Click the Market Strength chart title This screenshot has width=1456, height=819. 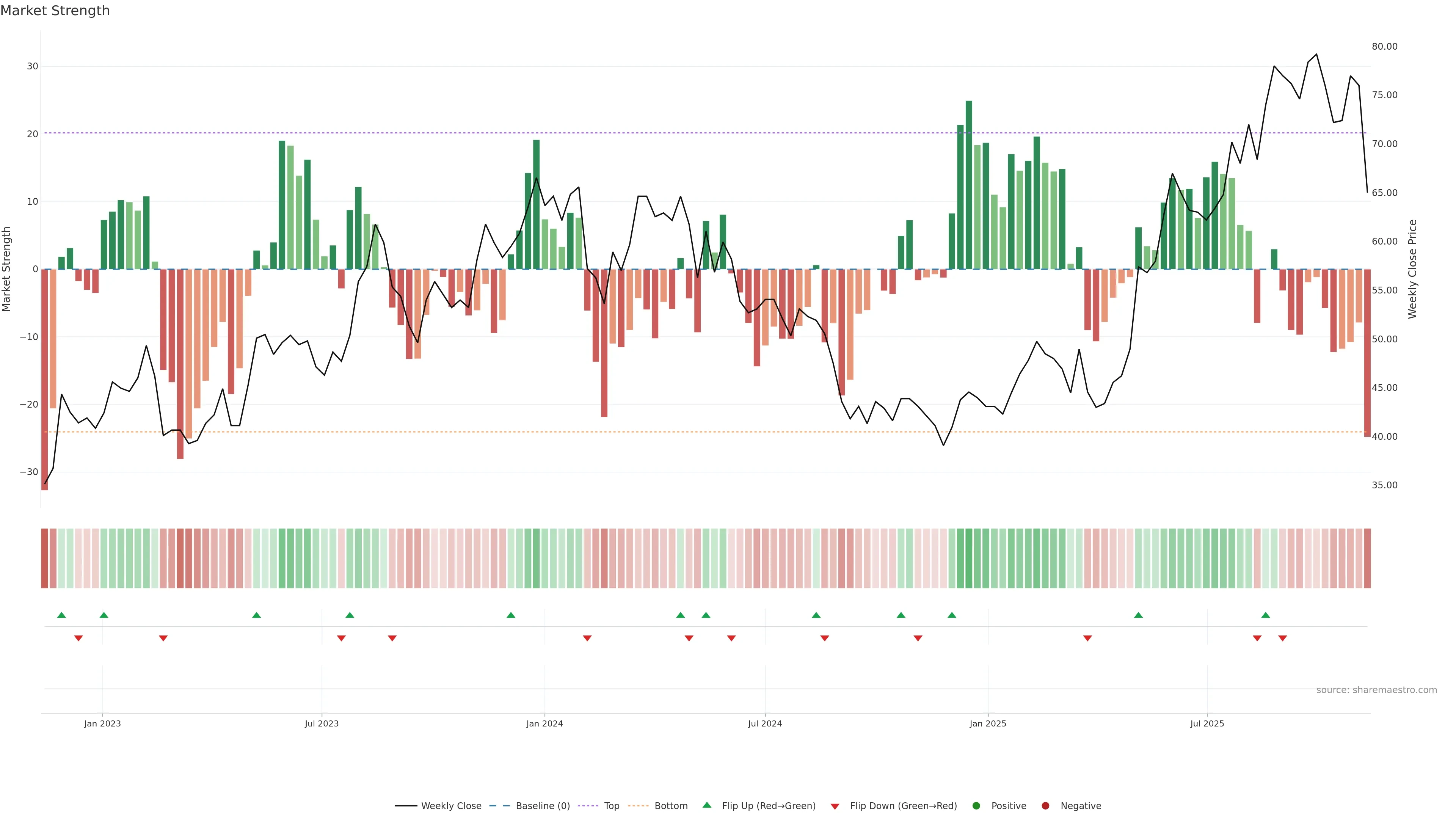coord(55,11)
